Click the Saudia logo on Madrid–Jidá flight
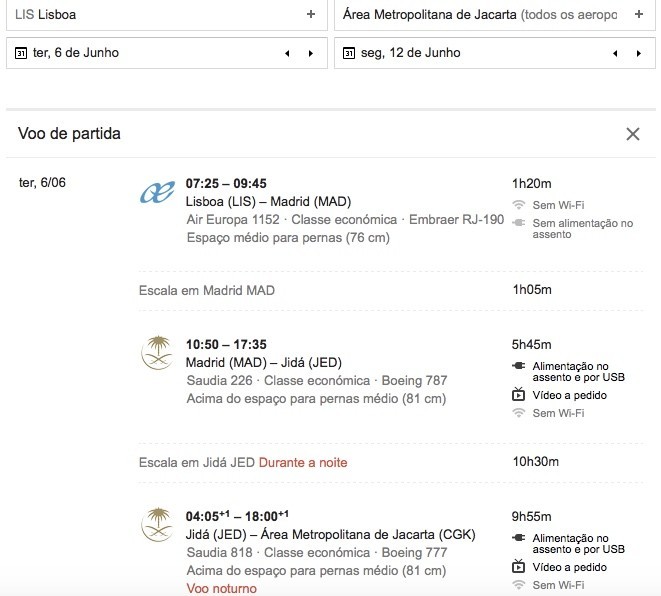Image resolution: width=661 pixels, height=596 pixels. (x=157, y=353)
